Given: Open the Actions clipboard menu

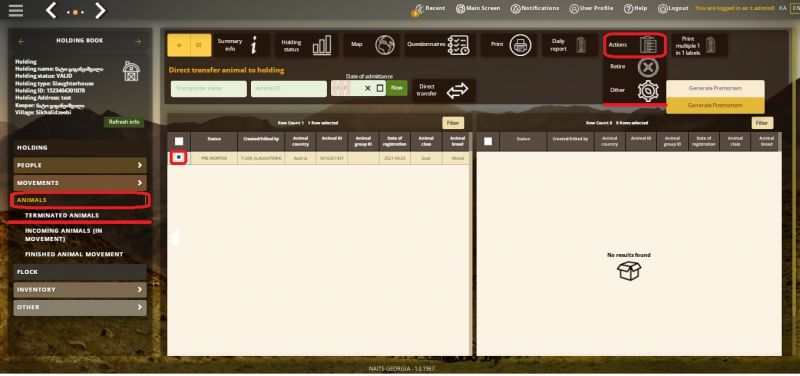Looking at the screenshot, I should [x=635, y=45].
